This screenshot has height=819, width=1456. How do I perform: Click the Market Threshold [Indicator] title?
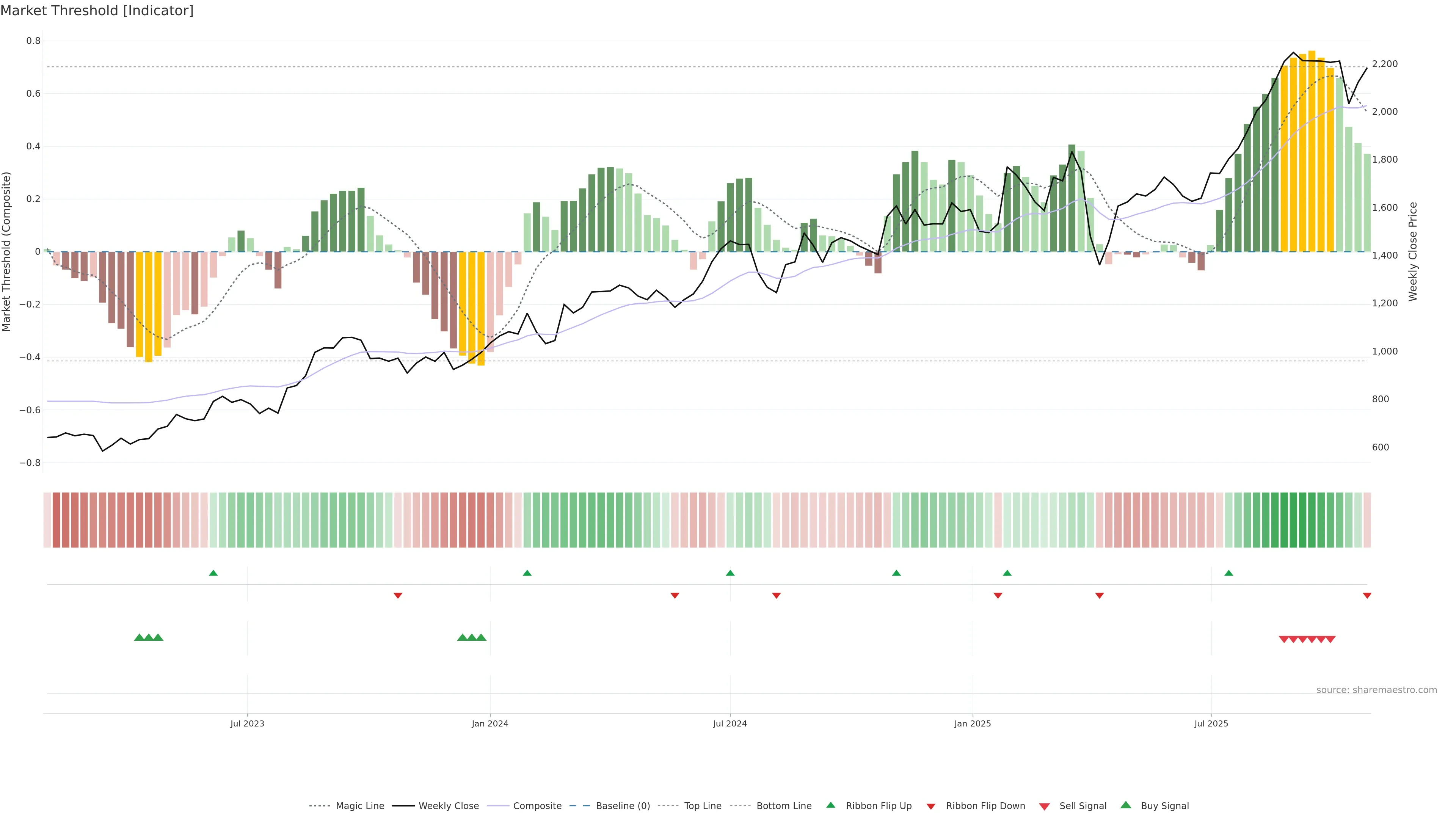tap(97, 11)
